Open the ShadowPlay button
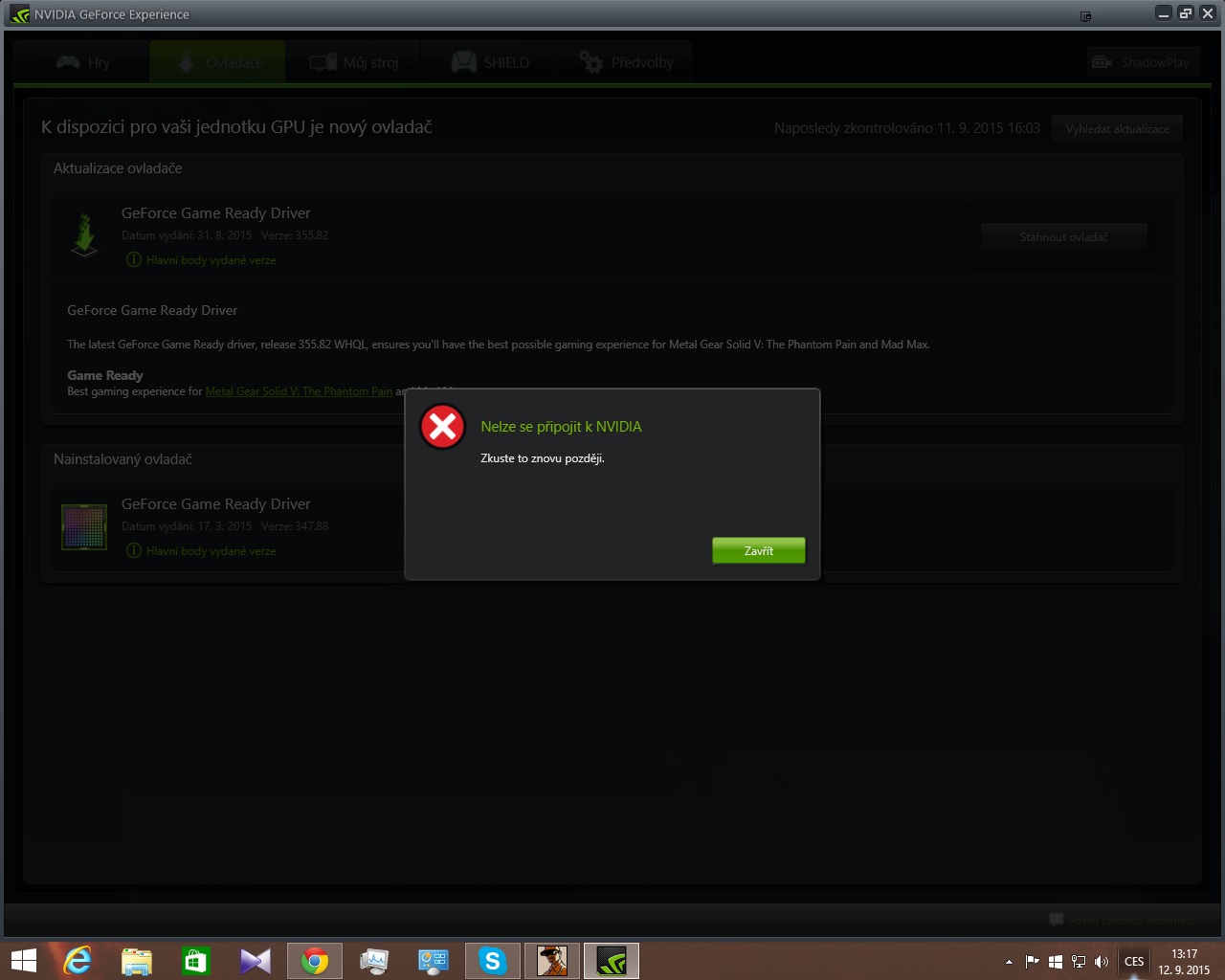This screenshot has width=1225, height=980. point(1142,63)
